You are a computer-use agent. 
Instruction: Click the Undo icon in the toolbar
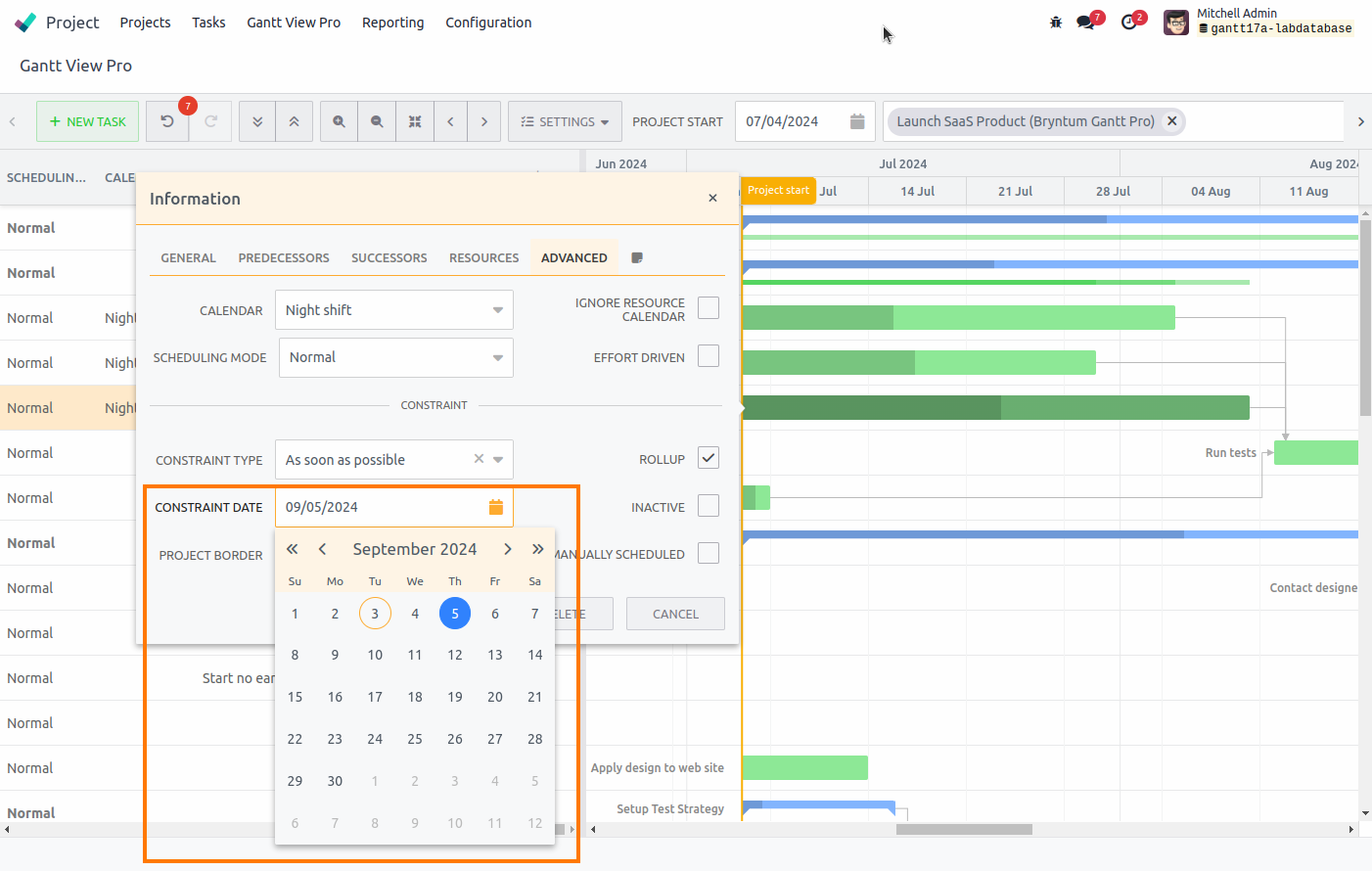point(167,121)
